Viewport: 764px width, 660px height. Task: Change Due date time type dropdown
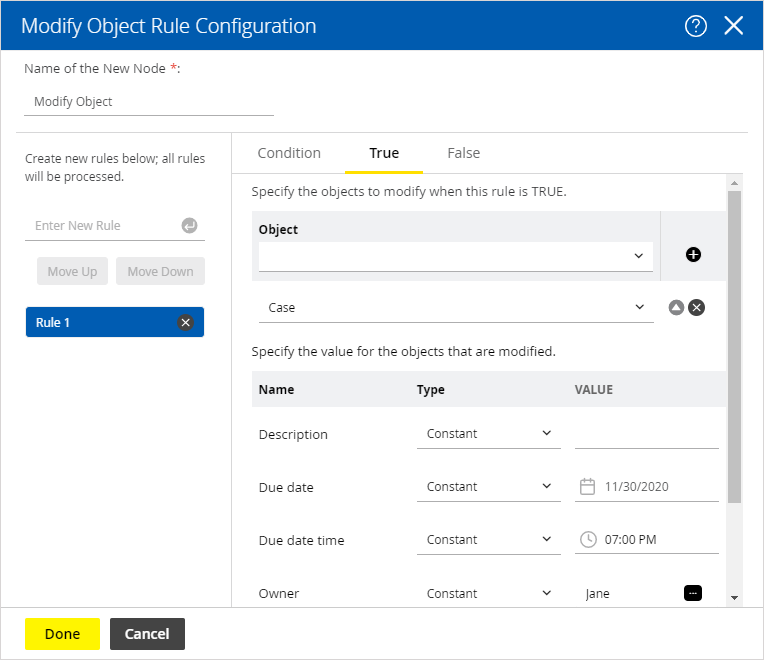coord(488,540)
